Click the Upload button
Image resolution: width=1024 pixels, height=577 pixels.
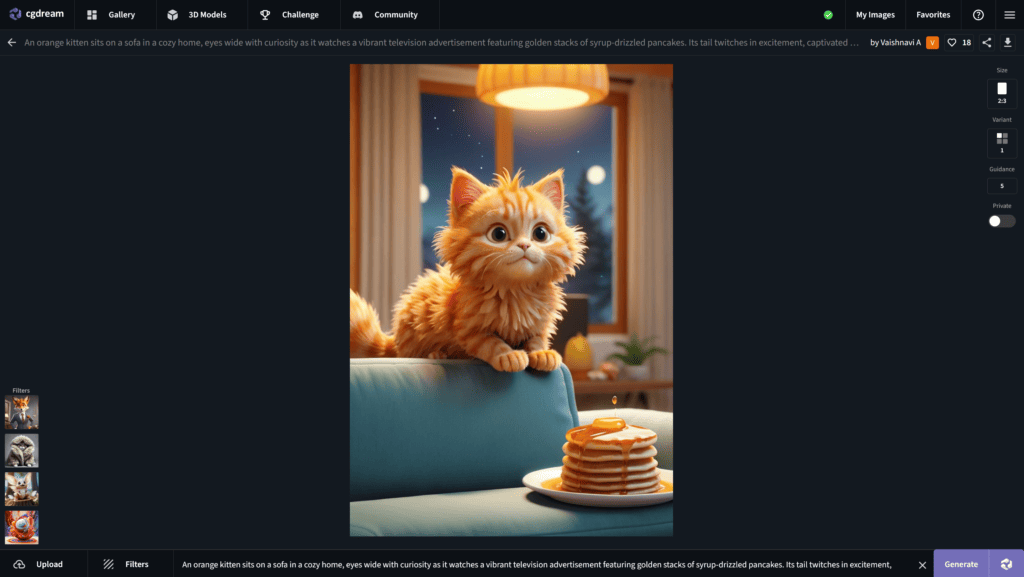click(38, 564)
